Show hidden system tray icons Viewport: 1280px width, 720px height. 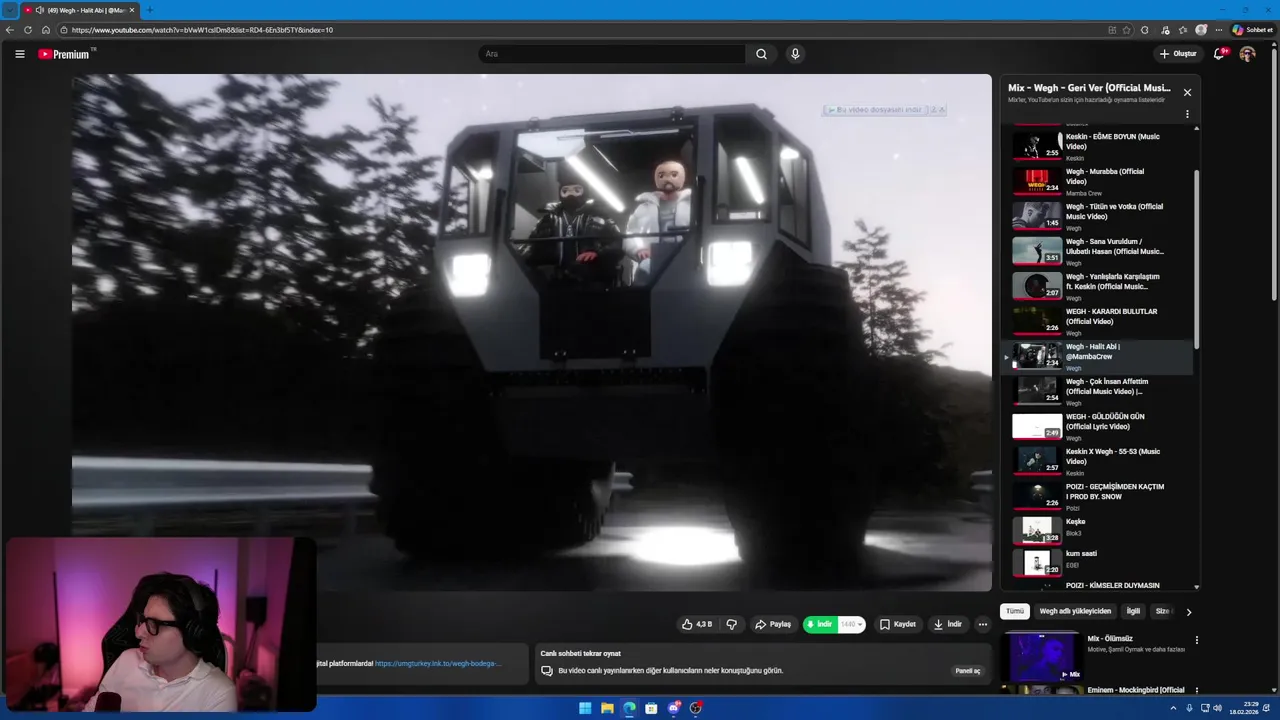(x=1174, y=708)
